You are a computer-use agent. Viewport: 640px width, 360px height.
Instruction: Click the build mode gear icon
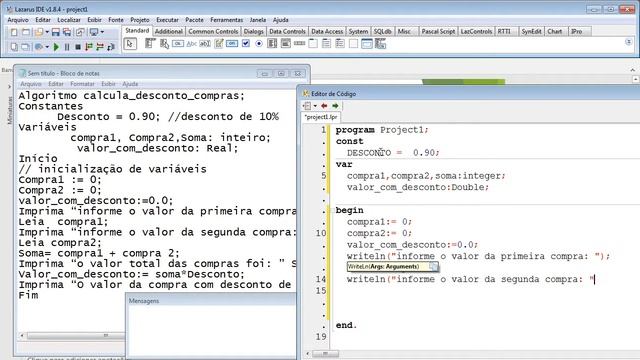point(39,47)
